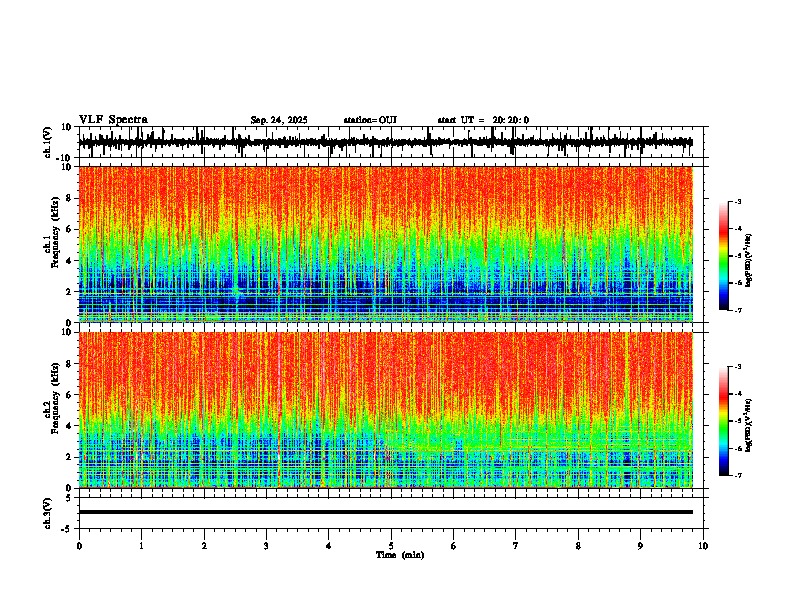
Task: Click the "Time (min)" x-axis label
Action: pos(400,555)
